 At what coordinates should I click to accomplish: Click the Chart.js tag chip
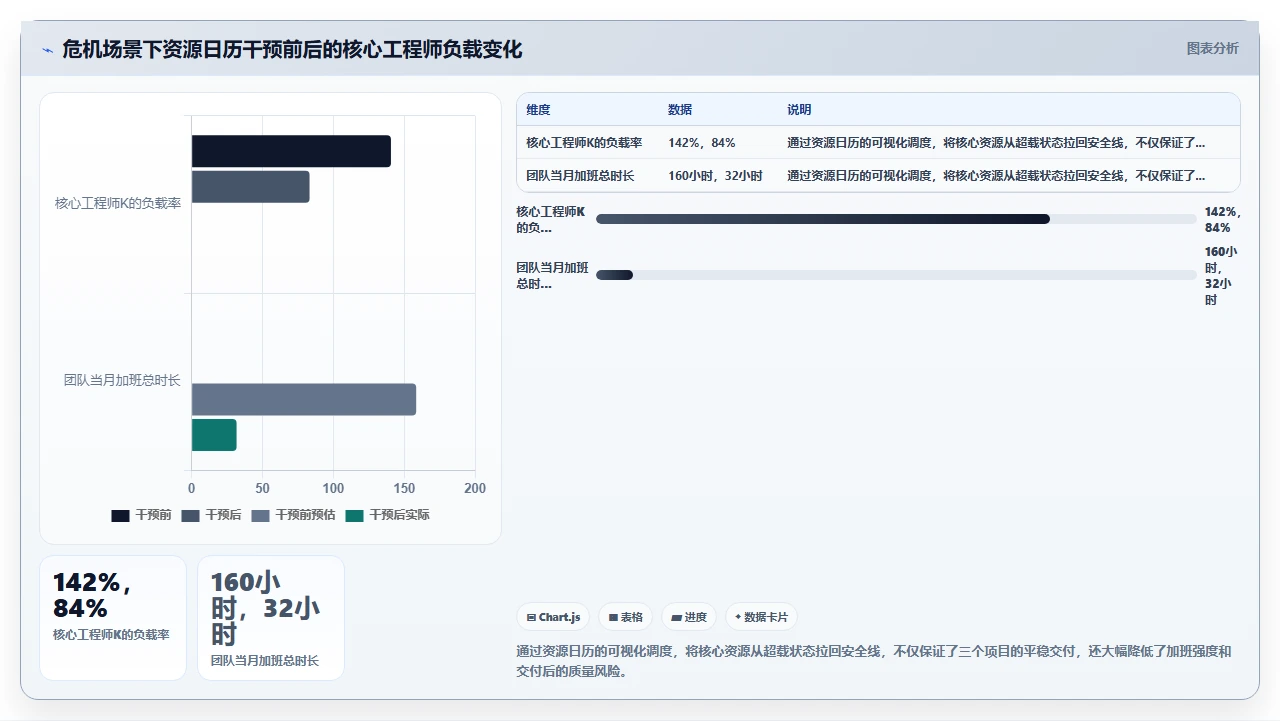click(x=553, y=617)
